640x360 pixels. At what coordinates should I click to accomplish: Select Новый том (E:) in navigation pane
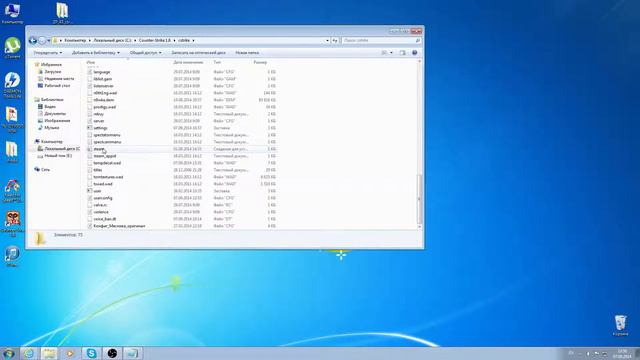click(x=58, y=156)
